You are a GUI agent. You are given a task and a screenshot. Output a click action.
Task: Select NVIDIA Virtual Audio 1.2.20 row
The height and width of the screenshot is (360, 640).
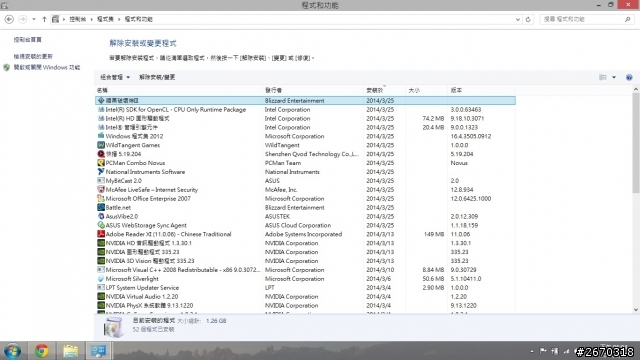click(305, 297)
